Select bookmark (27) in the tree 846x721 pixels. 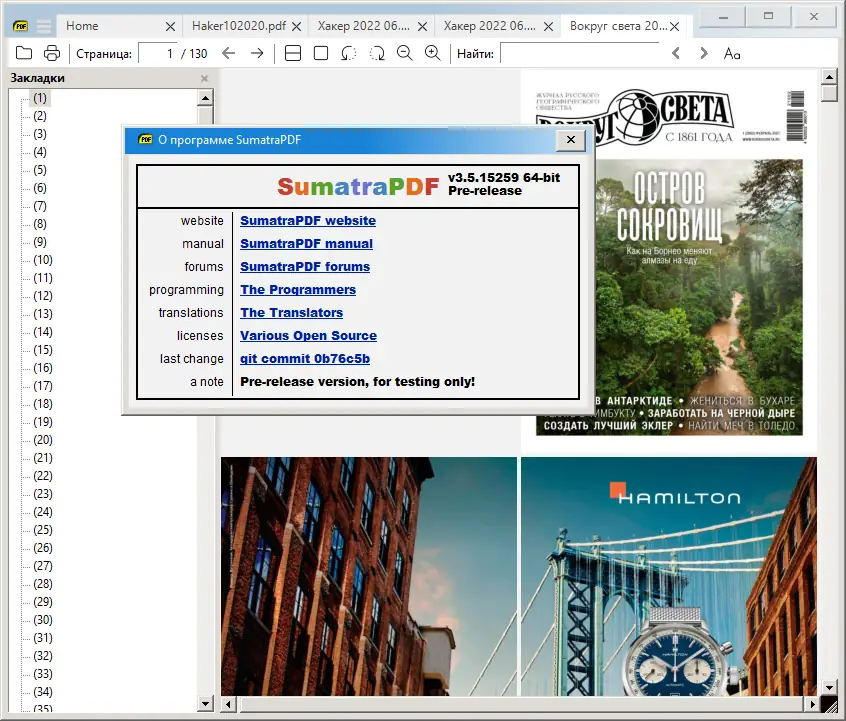tap(43, 566)
